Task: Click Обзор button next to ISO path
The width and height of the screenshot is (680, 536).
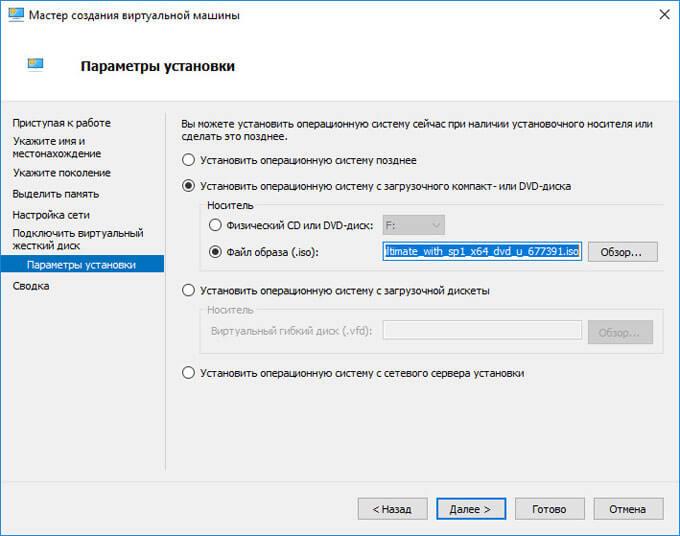Action: (x=621, y=251)
